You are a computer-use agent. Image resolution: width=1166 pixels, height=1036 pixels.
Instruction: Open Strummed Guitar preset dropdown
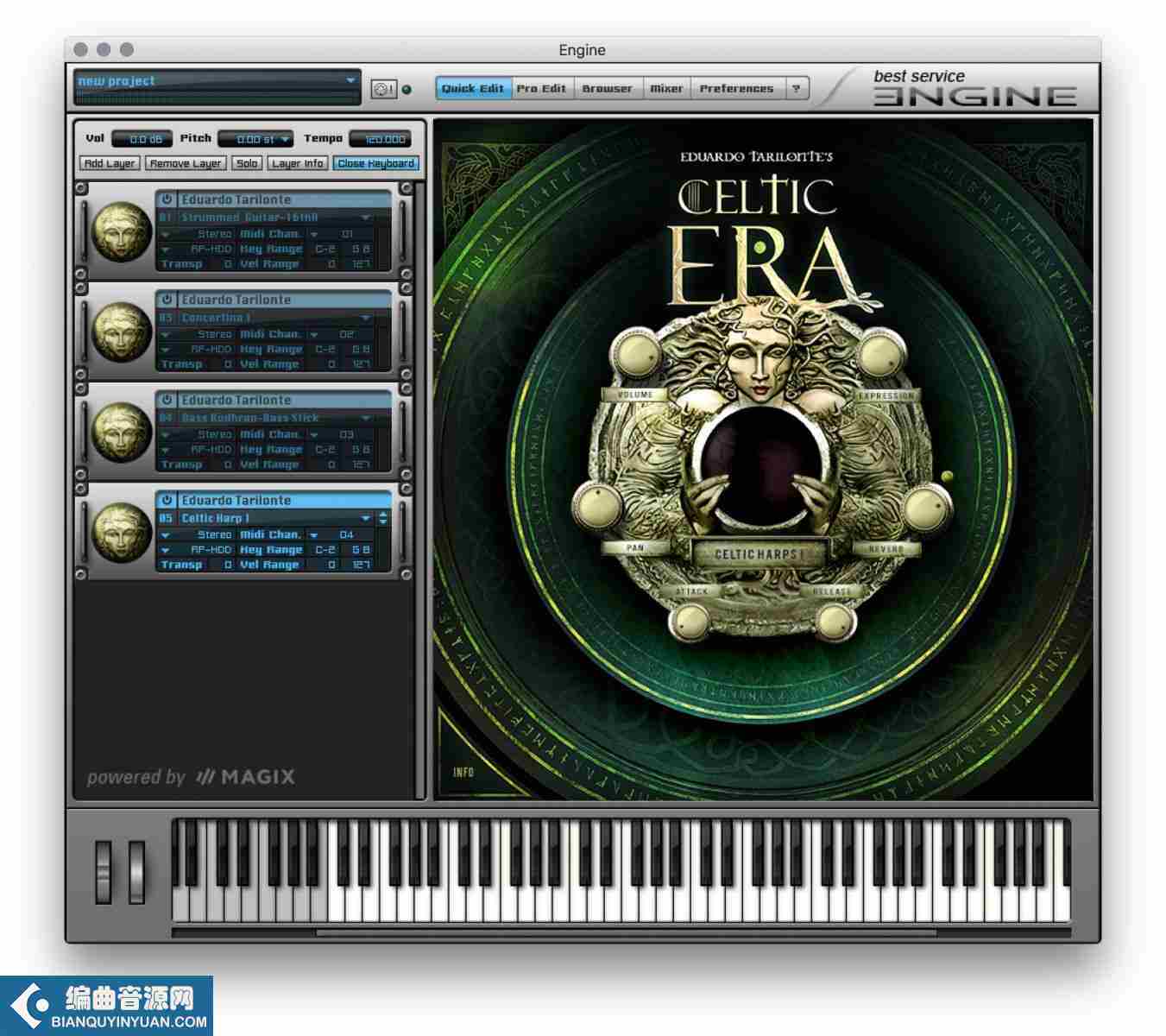(x=366, y=218)
